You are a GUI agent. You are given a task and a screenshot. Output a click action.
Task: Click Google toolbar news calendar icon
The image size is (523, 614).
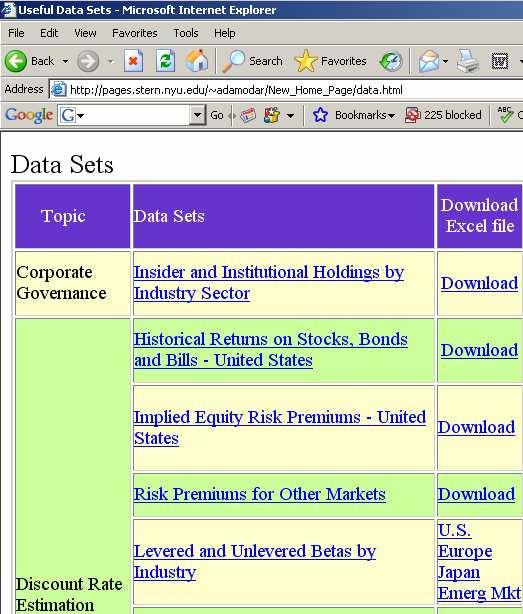point(247,115)
